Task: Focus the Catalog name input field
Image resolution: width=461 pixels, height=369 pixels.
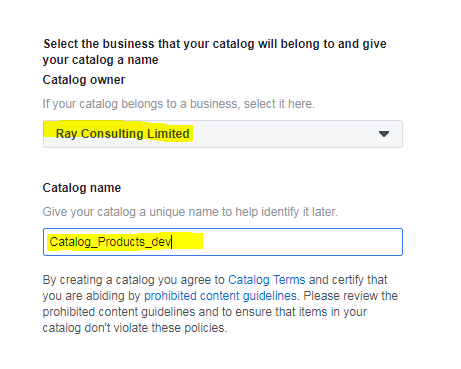Action: tap(223, 242)
